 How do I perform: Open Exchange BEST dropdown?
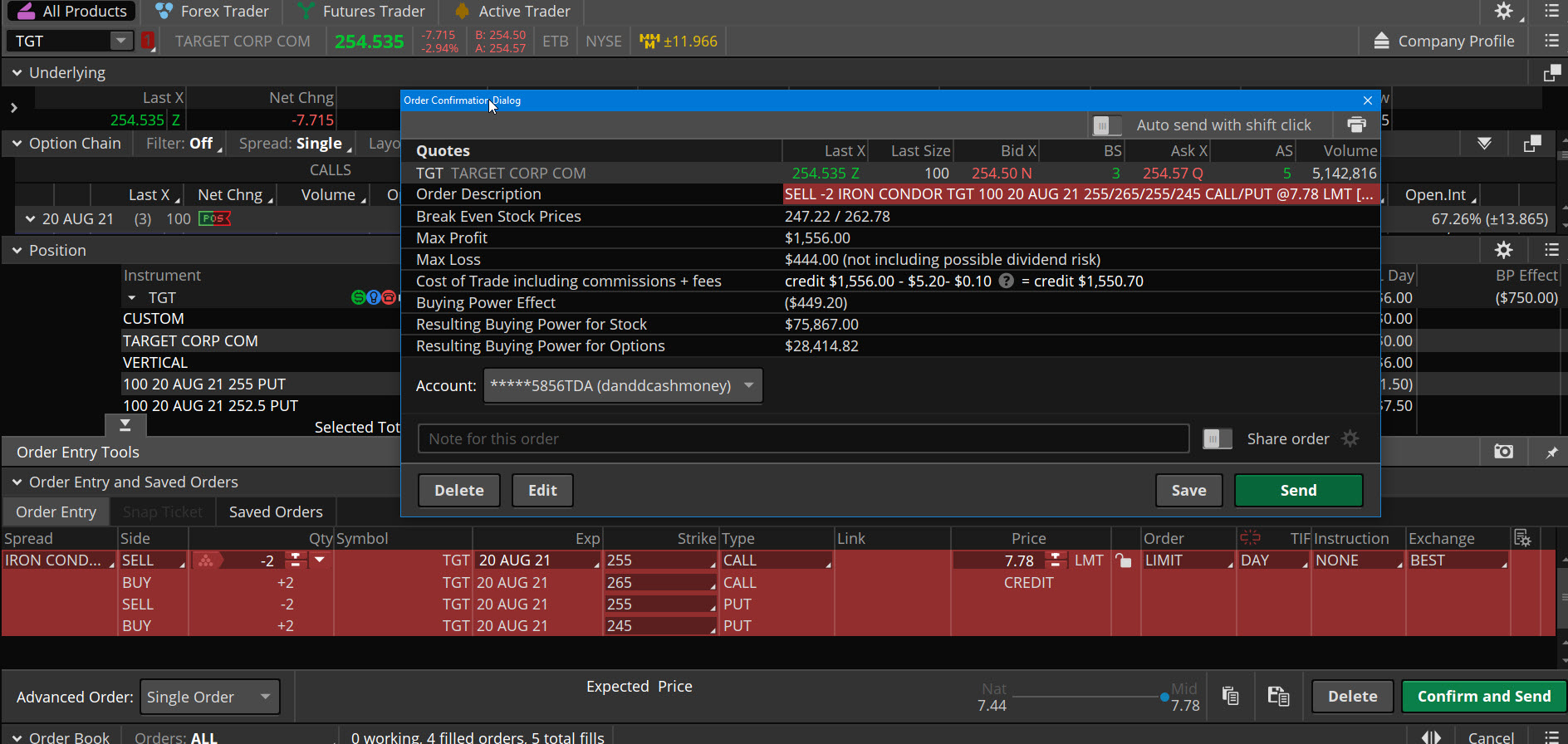click(1458, 560)
